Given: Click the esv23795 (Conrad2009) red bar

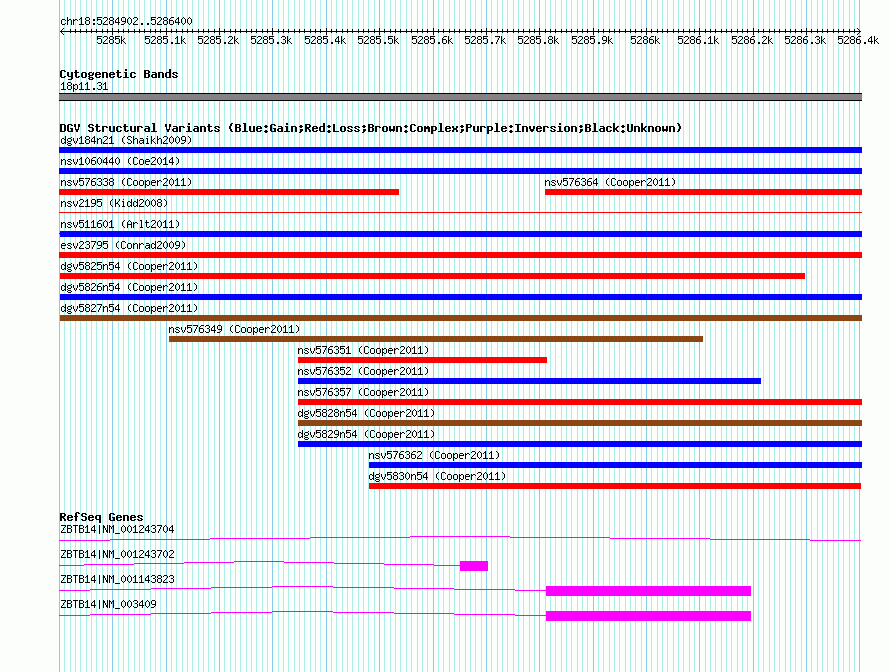Looking at the screenshot, I should pos(460,255).
